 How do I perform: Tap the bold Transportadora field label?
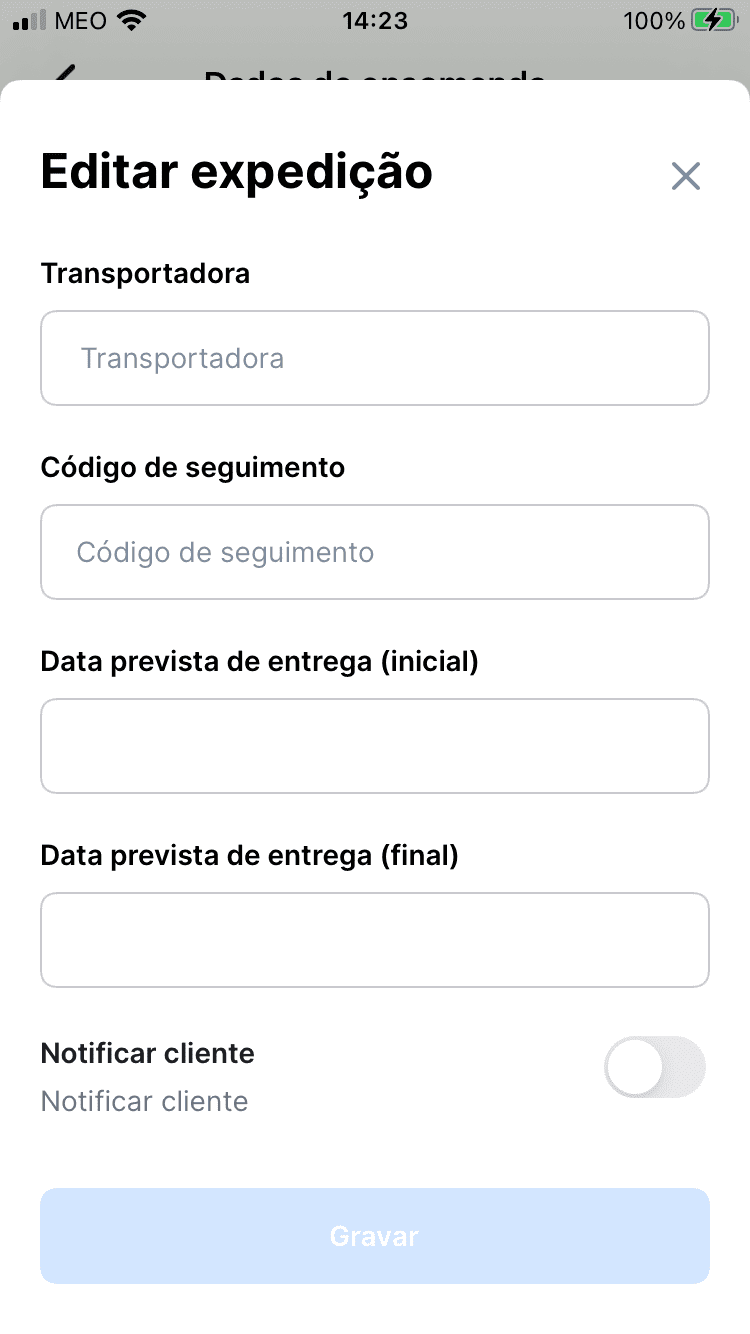(145, 273)
